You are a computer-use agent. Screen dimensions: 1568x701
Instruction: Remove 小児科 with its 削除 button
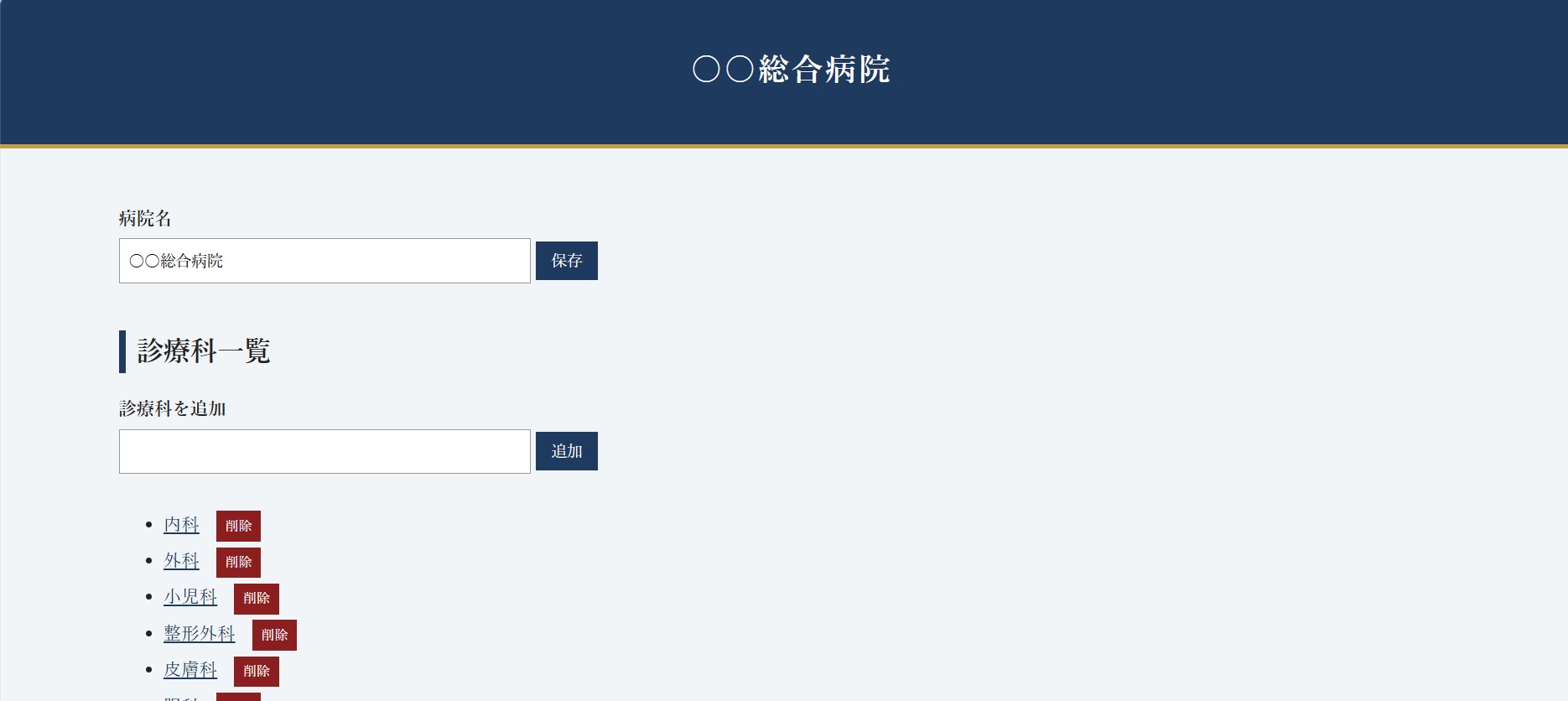pyautogui.click(x=257, y=599)
